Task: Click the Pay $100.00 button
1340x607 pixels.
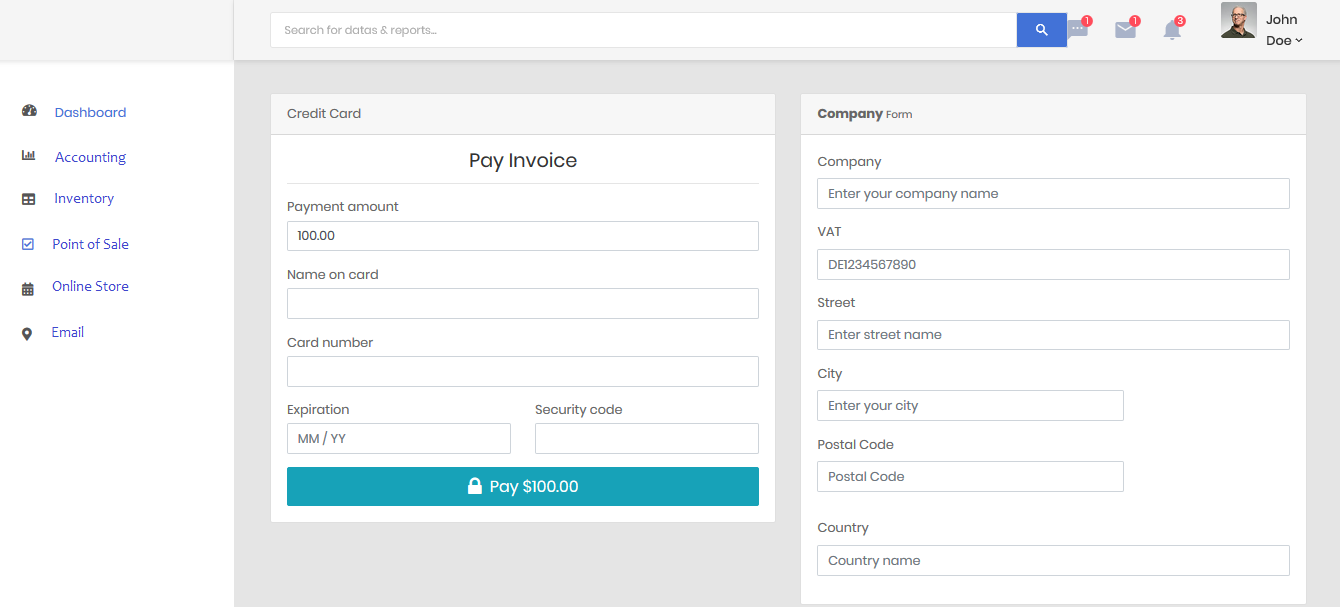Action: click(523, 486)
